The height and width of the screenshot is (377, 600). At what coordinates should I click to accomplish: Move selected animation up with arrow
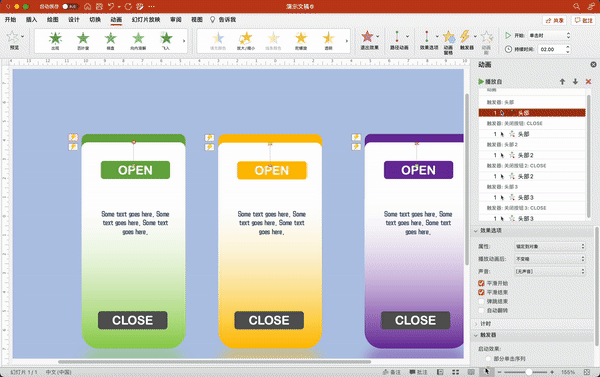coord(562,82)
